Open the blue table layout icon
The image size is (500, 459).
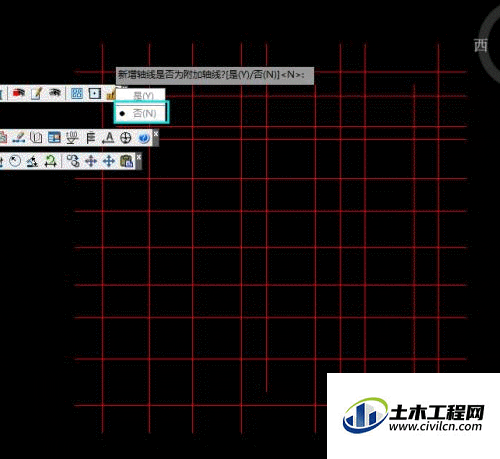54,137
